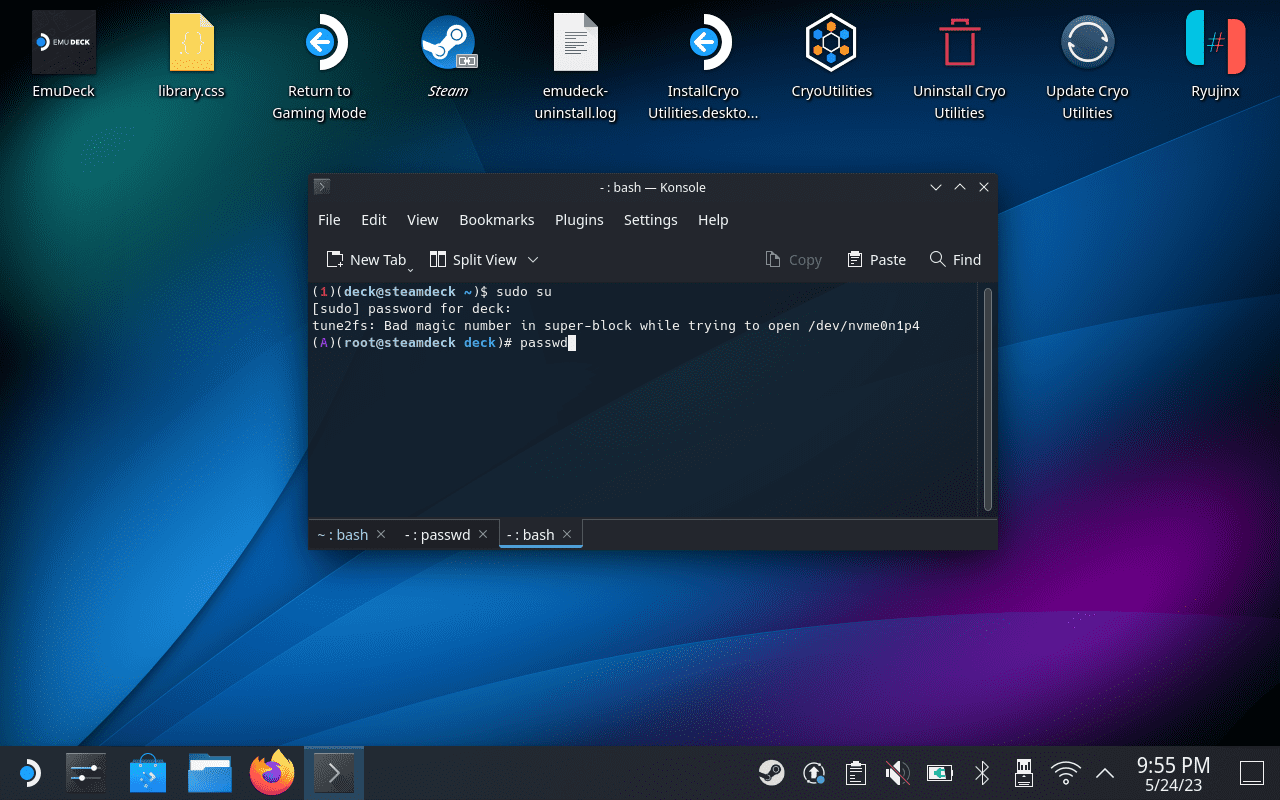
Task: Open removable devices tray icon
Action: [1024, 772]
